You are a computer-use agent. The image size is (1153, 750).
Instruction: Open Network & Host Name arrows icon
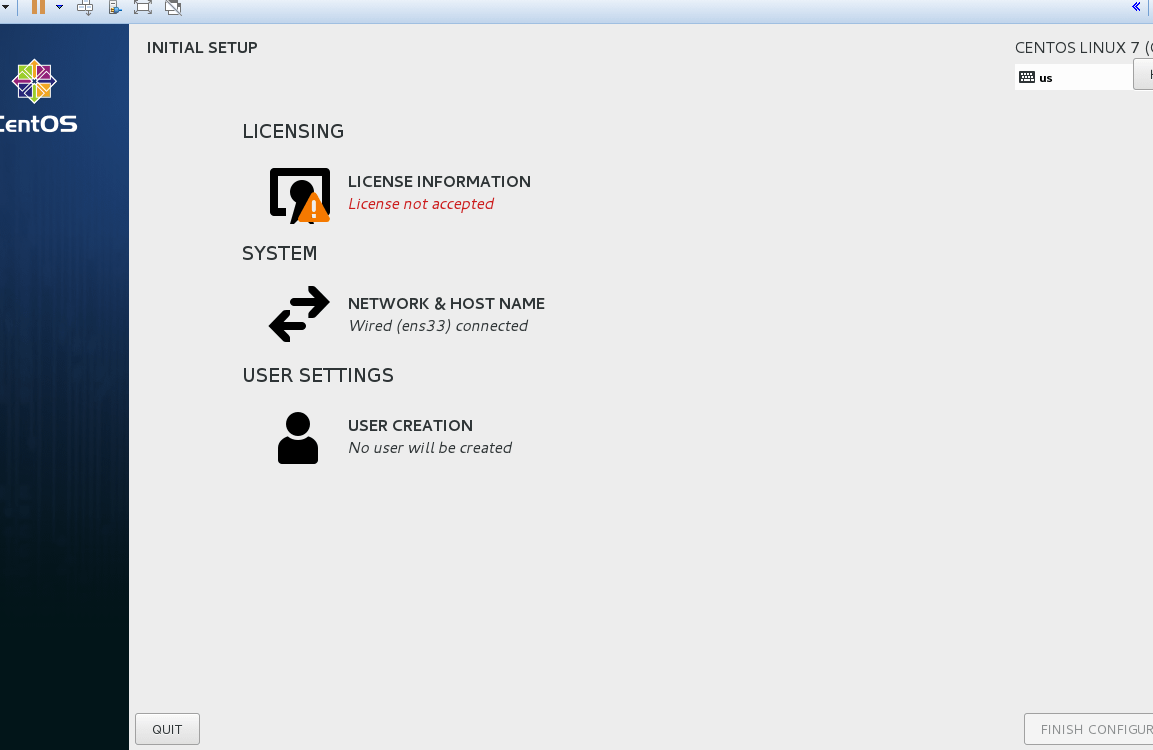[299, 314]
